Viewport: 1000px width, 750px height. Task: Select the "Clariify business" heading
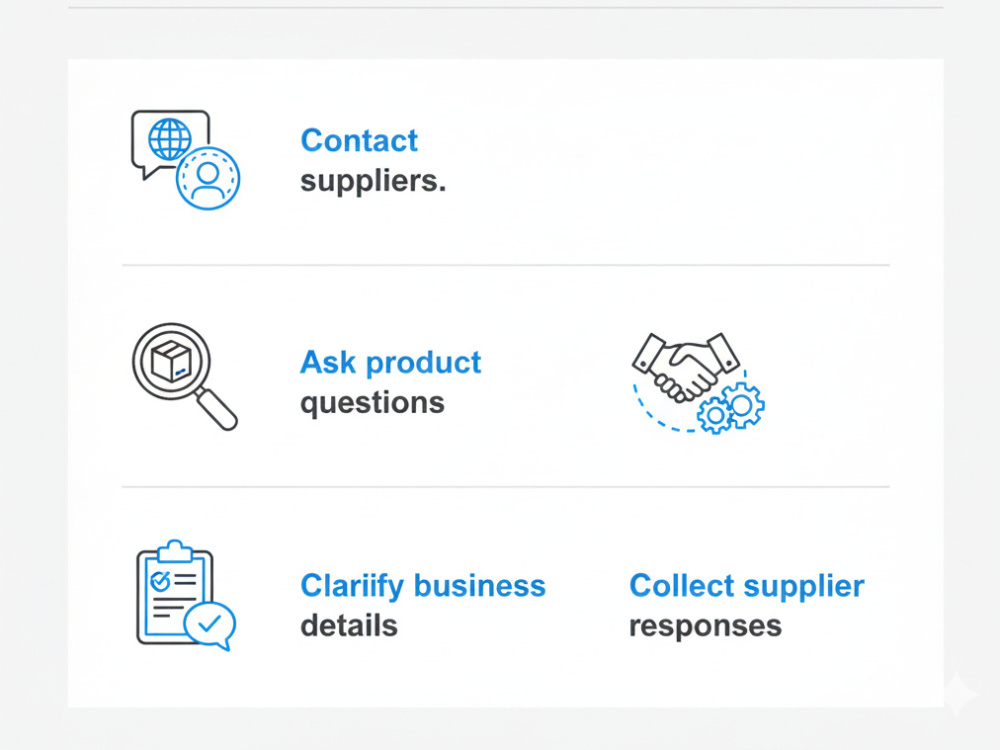point(423,585)
